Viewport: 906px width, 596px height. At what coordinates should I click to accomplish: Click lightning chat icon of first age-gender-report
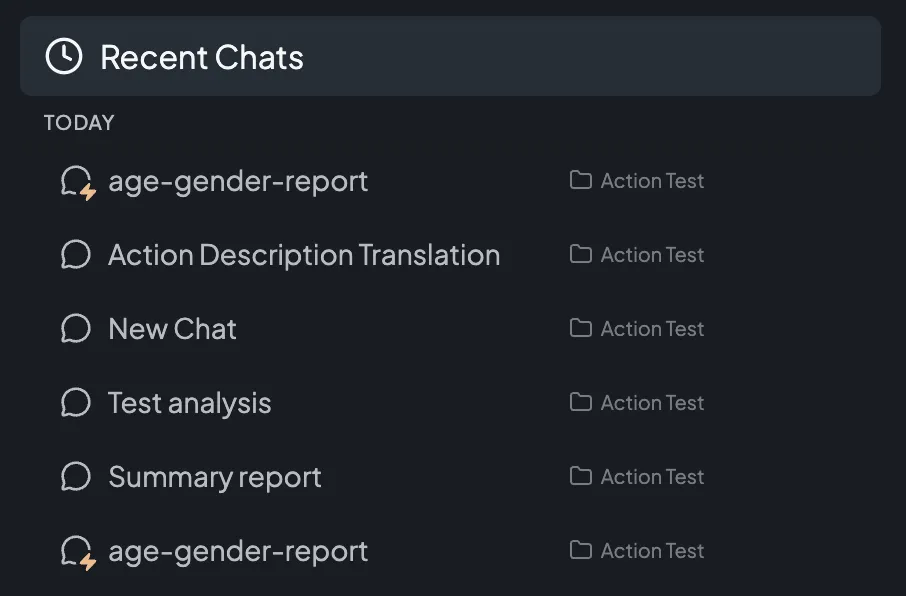[78, 182]
